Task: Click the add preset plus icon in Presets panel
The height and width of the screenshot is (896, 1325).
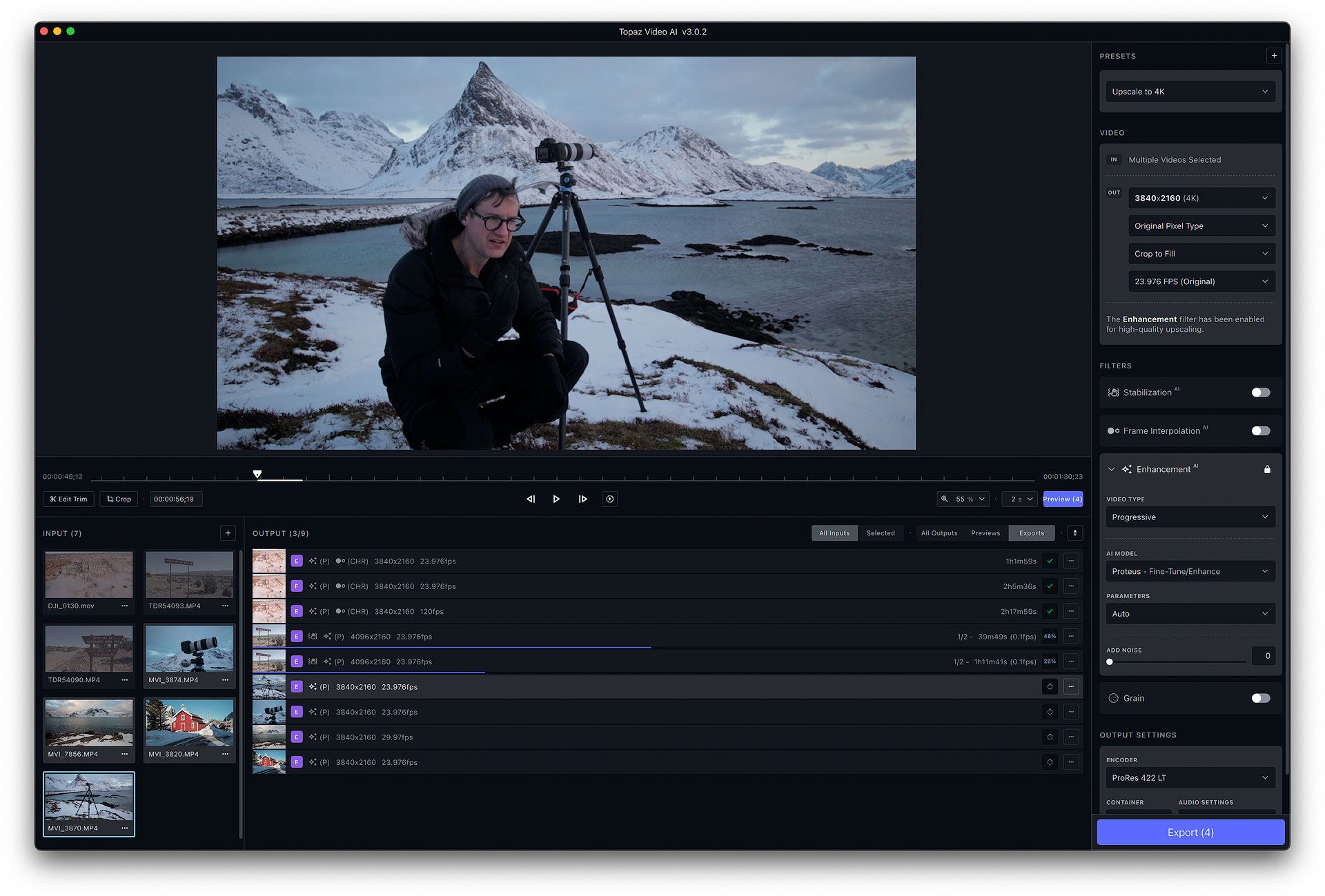Action: click(x=1274, y=55)
